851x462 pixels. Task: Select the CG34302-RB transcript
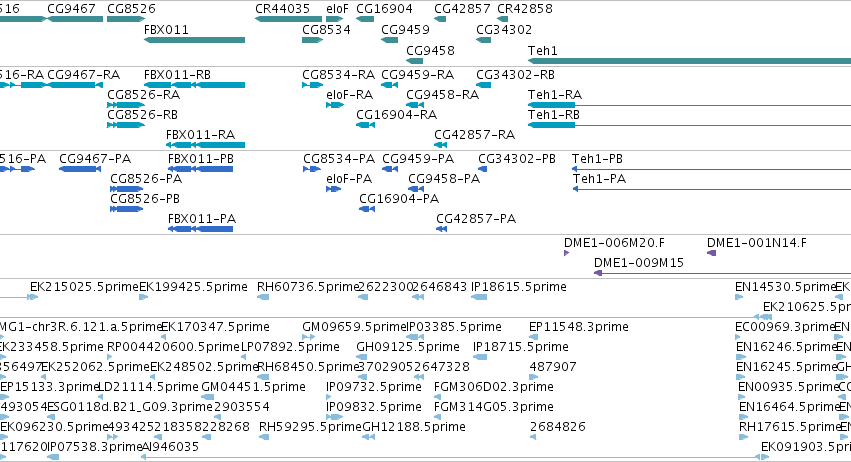(x=484, y=85)
